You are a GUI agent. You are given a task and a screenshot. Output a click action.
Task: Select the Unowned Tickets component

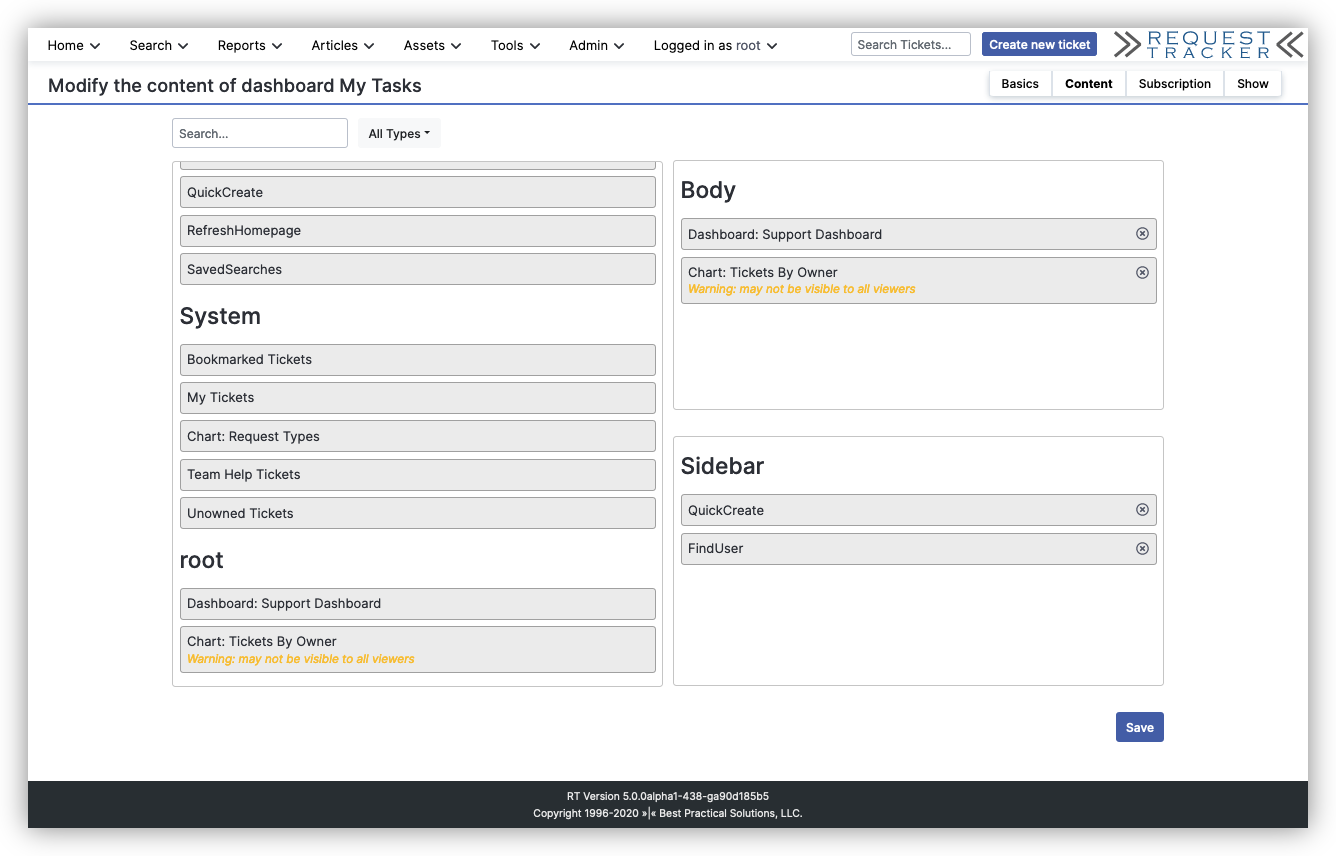point(417,512)
